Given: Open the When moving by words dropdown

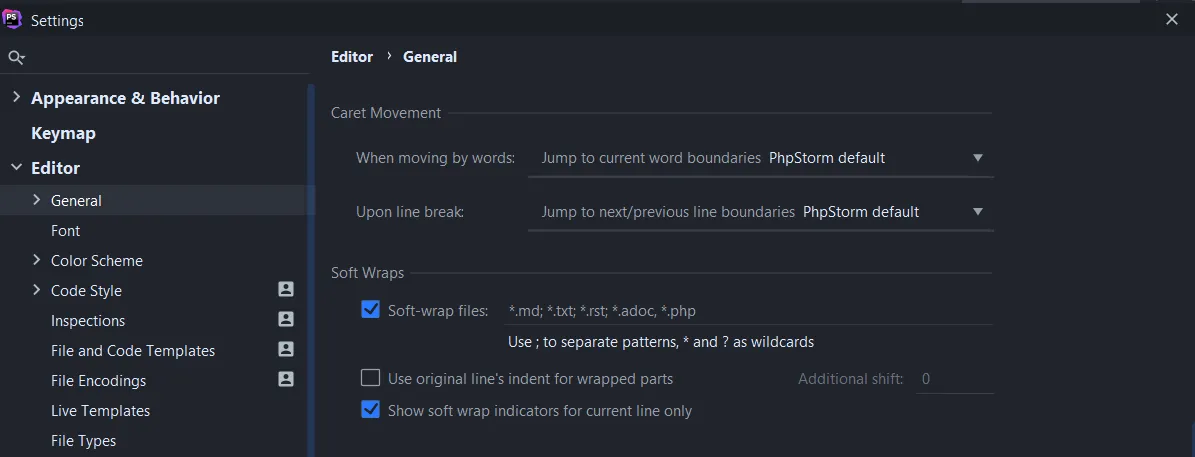Looking at the screenshot, I should pyautogui.click(x=760, y=158).
